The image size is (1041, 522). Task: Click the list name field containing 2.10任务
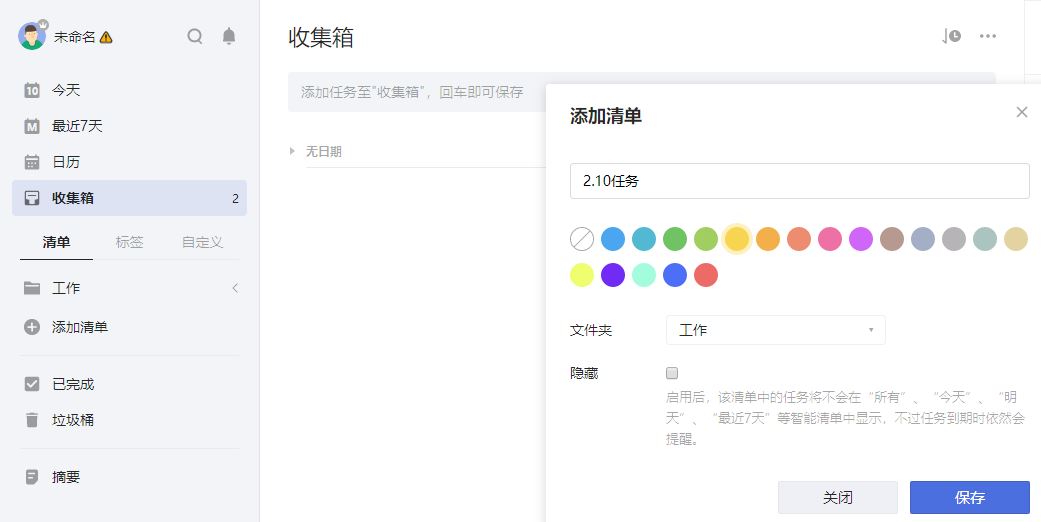click(x=799, y=181)
